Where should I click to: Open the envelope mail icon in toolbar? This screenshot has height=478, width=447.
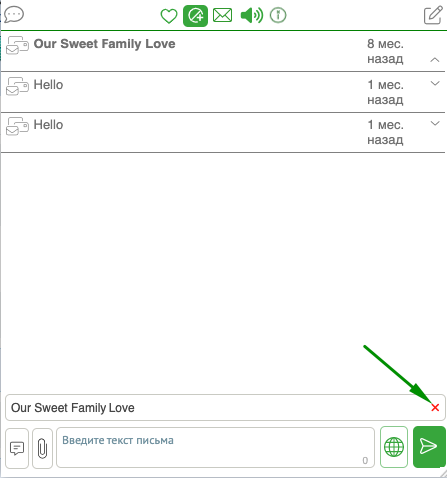pos(222,15)
